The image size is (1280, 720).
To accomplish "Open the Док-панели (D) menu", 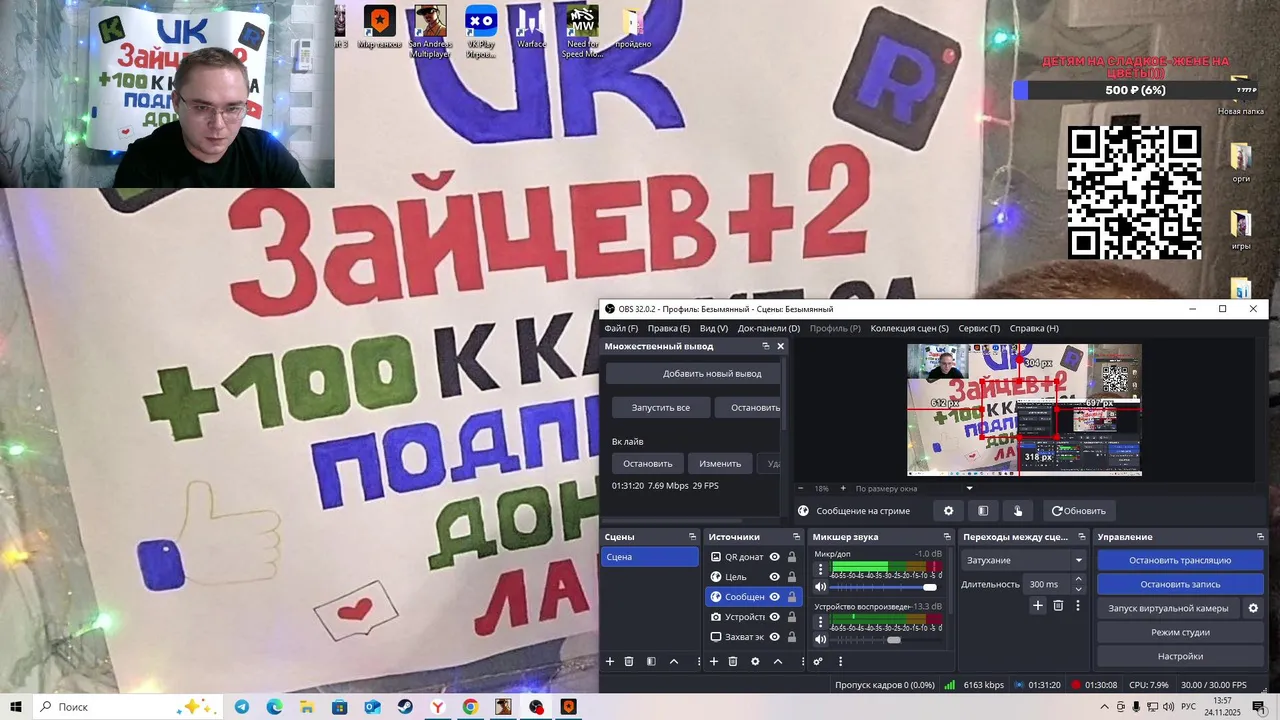I will [x=769, y=328].
